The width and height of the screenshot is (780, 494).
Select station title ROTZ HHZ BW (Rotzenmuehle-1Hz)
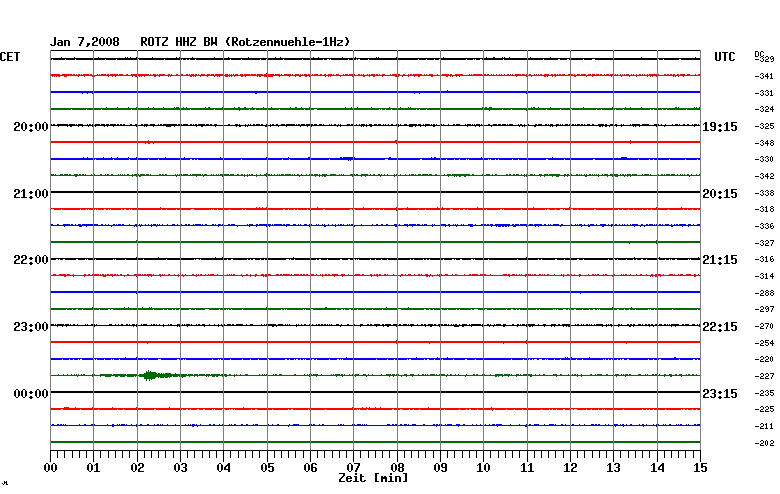[245, 42]
